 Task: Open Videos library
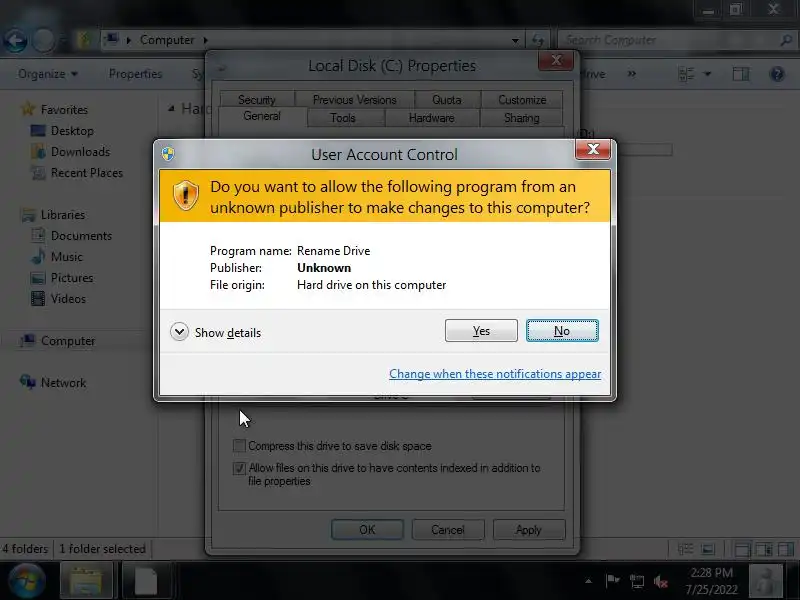click(68, 298)
